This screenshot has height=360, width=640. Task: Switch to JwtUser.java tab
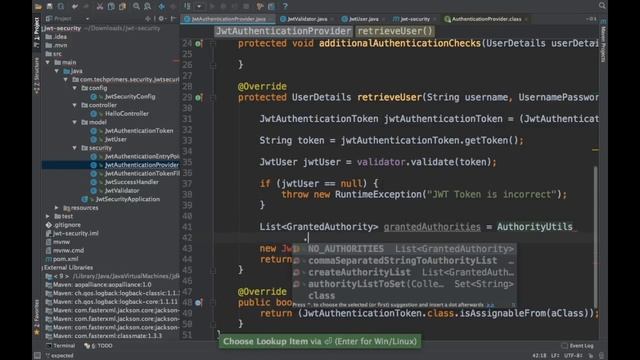pyautogui.click(x=363, y=19)
